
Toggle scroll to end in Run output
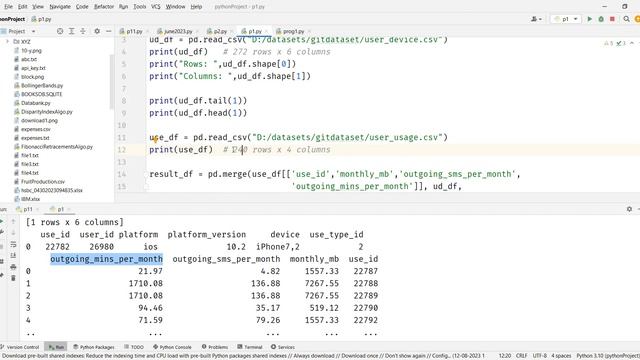pyautogui.click(x=13, y=256)
